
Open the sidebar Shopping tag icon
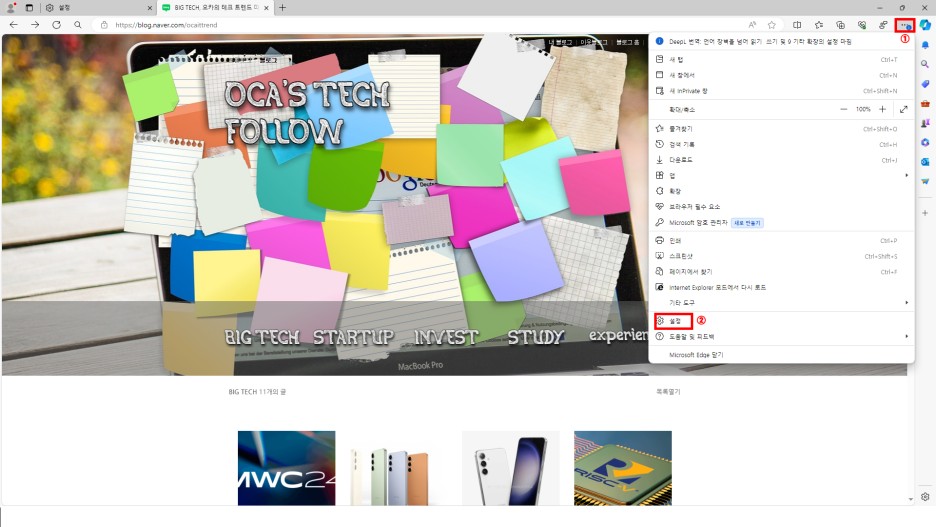point(925,84)
